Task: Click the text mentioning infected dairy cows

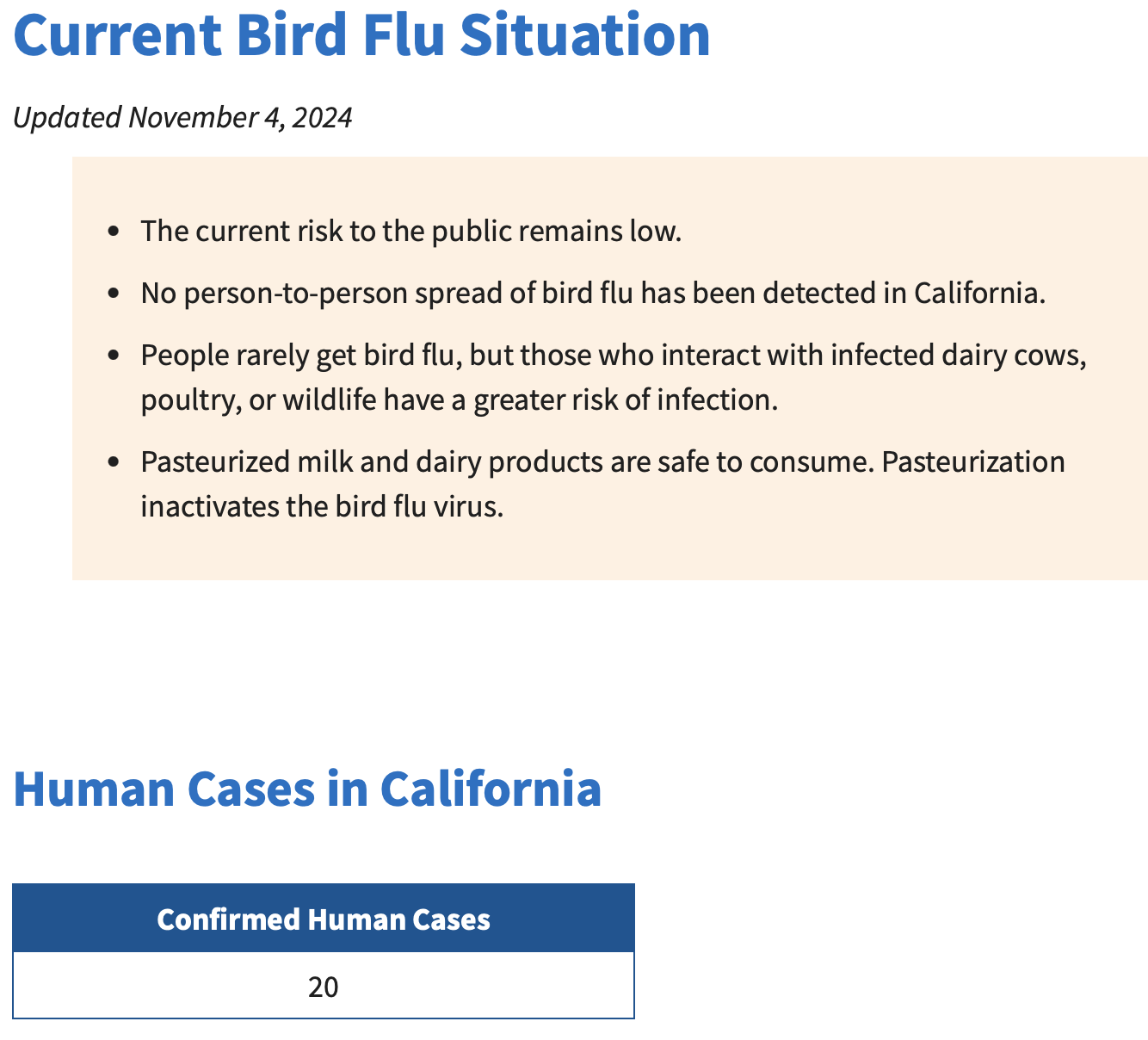Action: [614, 356]
